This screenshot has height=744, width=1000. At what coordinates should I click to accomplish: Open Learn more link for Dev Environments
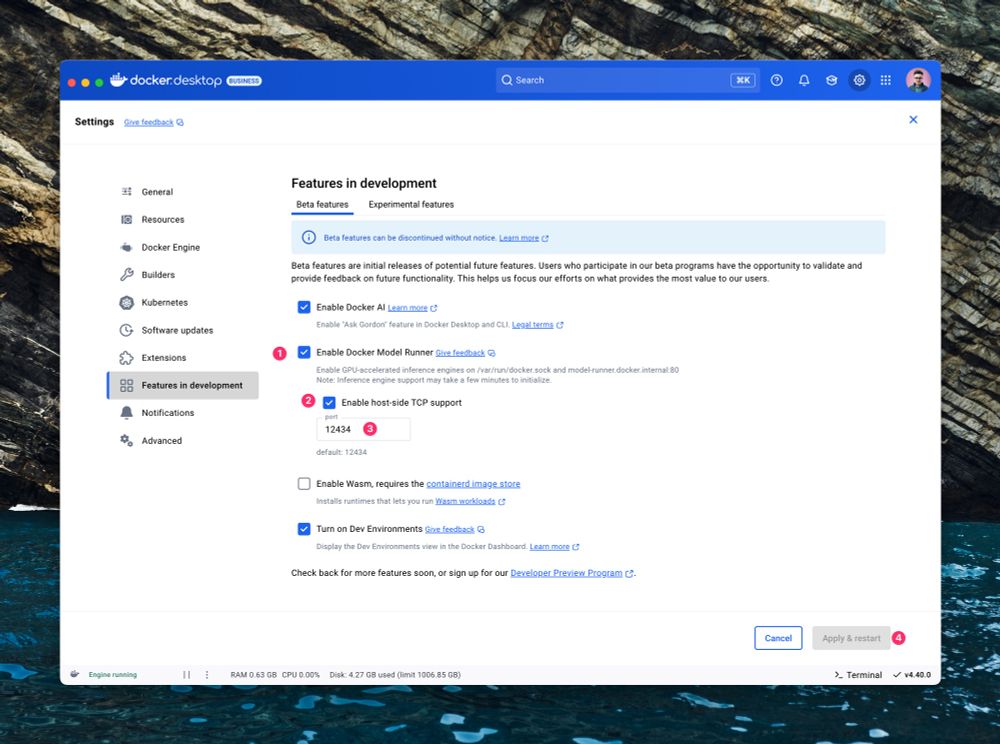point(550,546)
